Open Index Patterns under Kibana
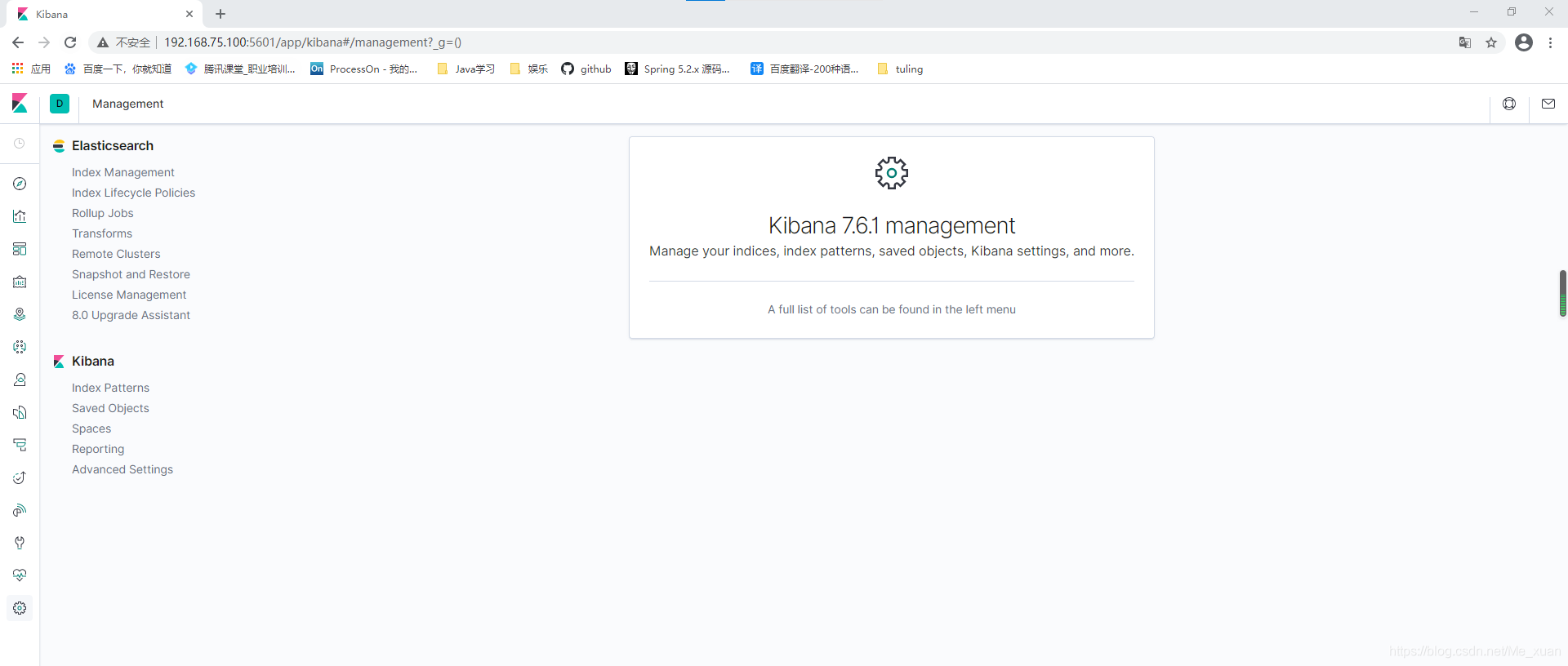1568x666 pixels. click(x=110, y=388)
